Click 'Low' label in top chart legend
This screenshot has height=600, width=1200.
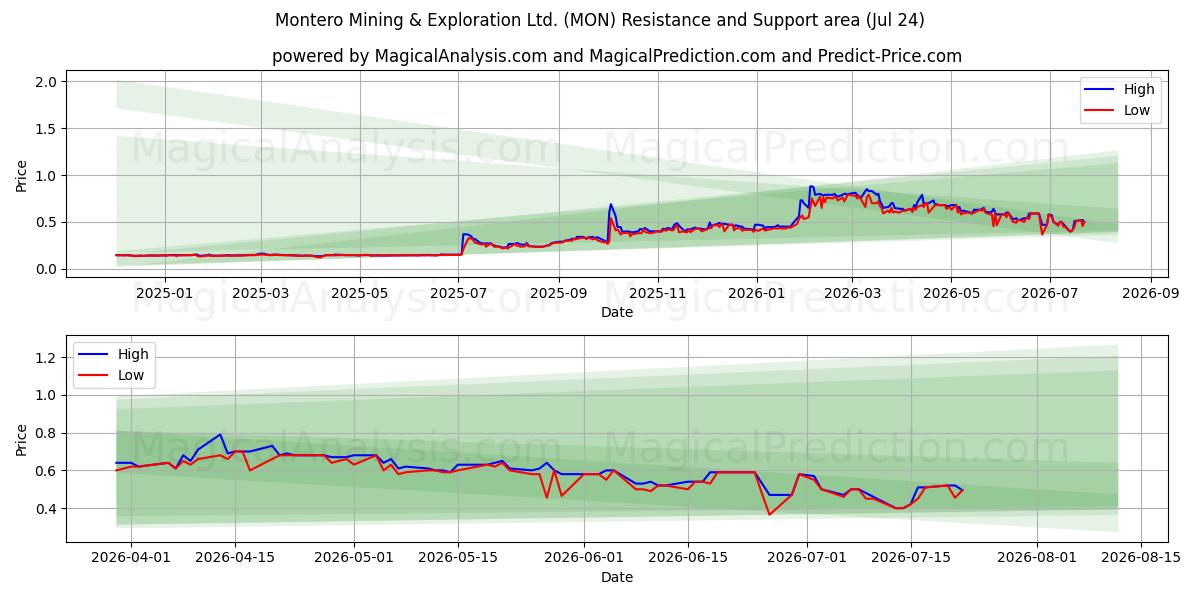pyautogui.click(x=1137, y=110)
